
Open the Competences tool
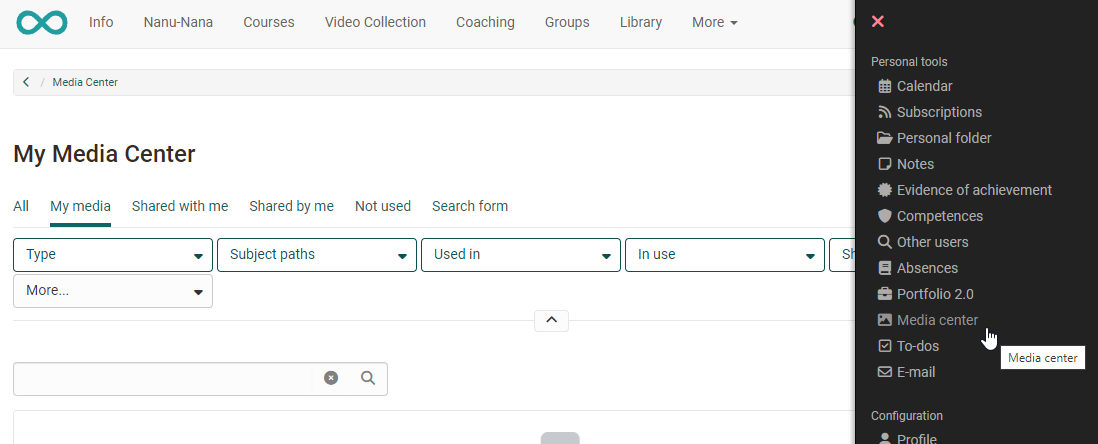pos(939,216)
